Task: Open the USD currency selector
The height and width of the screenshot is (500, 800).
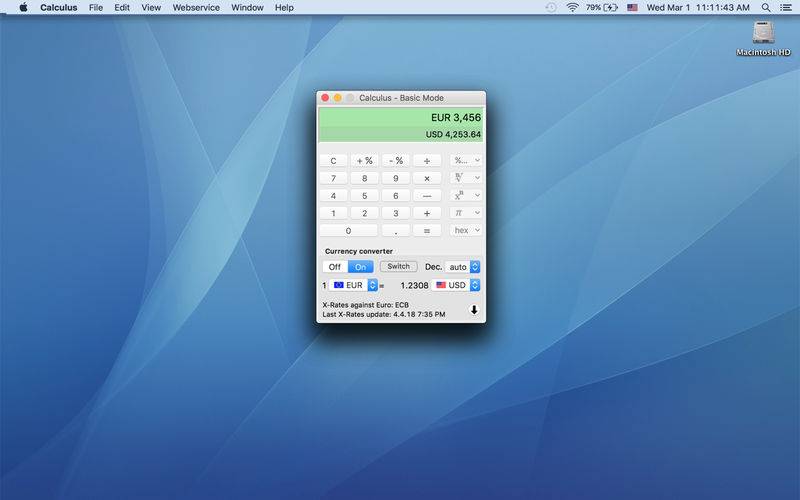Action: [x=456, y=285]
